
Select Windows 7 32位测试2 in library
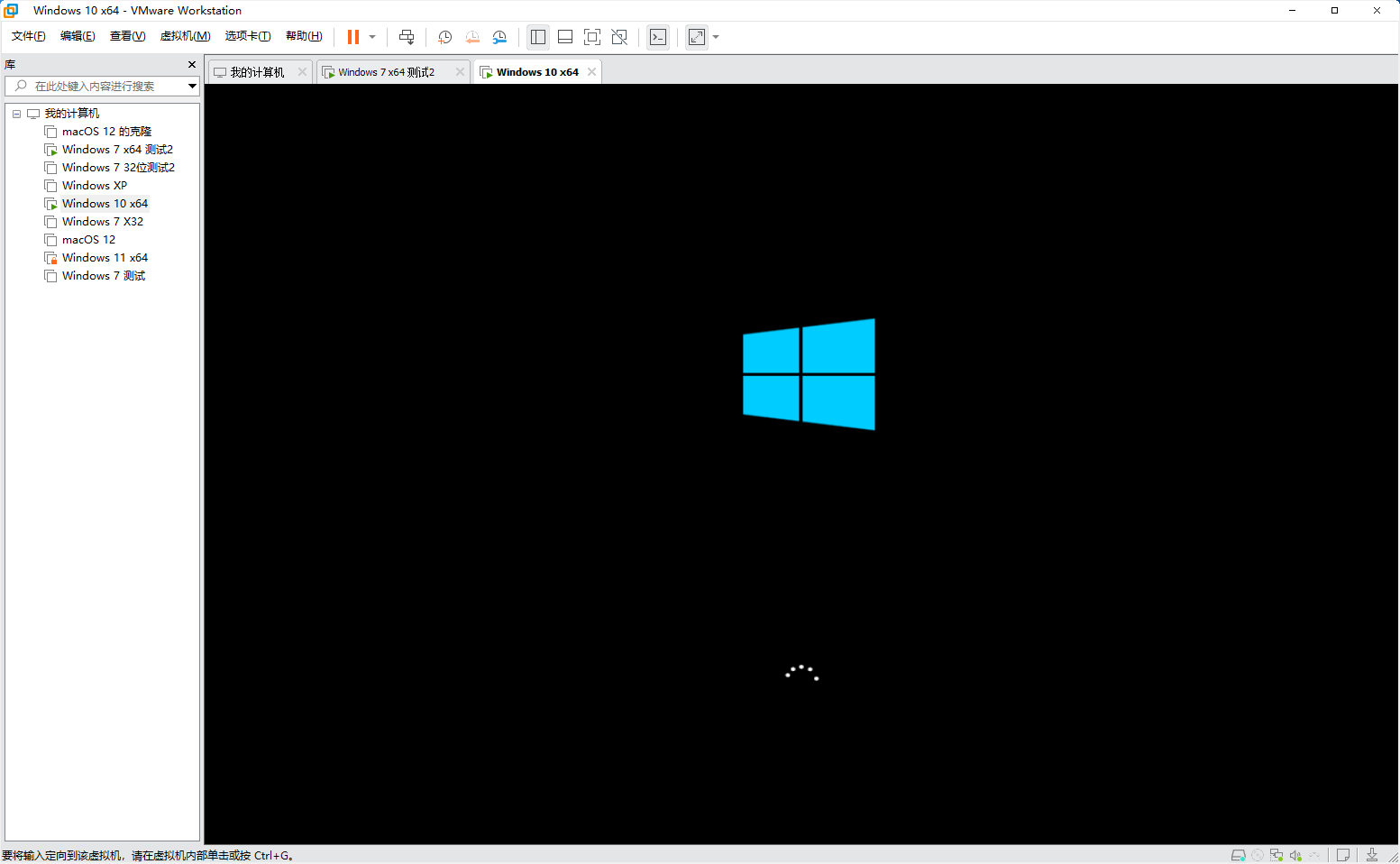click(118, 168)
